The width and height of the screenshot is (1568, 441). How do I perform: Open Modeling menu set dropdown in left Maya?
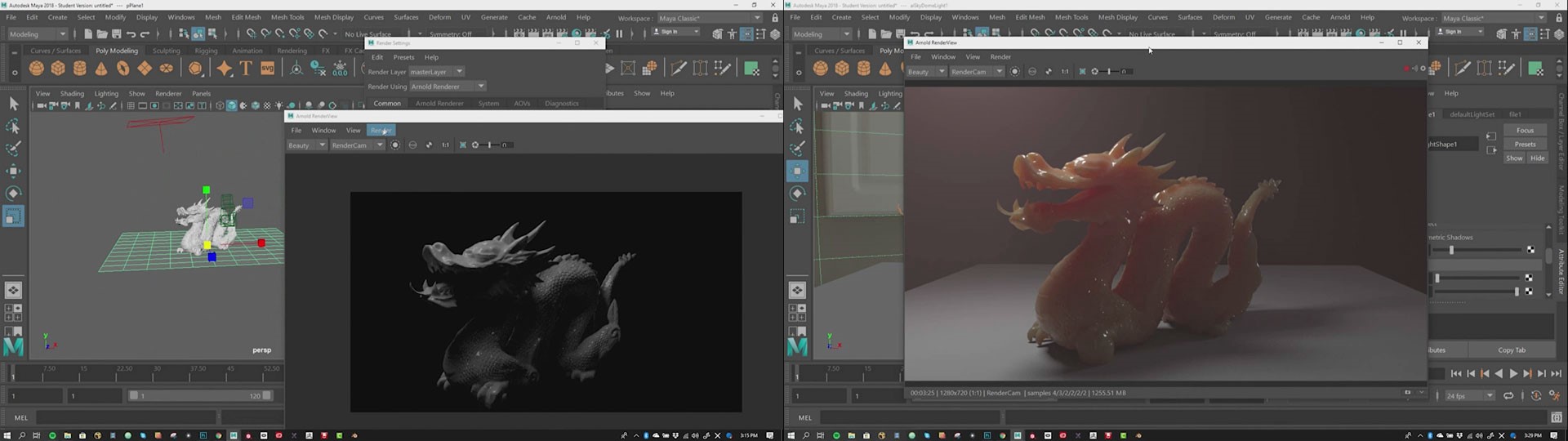click(38, 33)
